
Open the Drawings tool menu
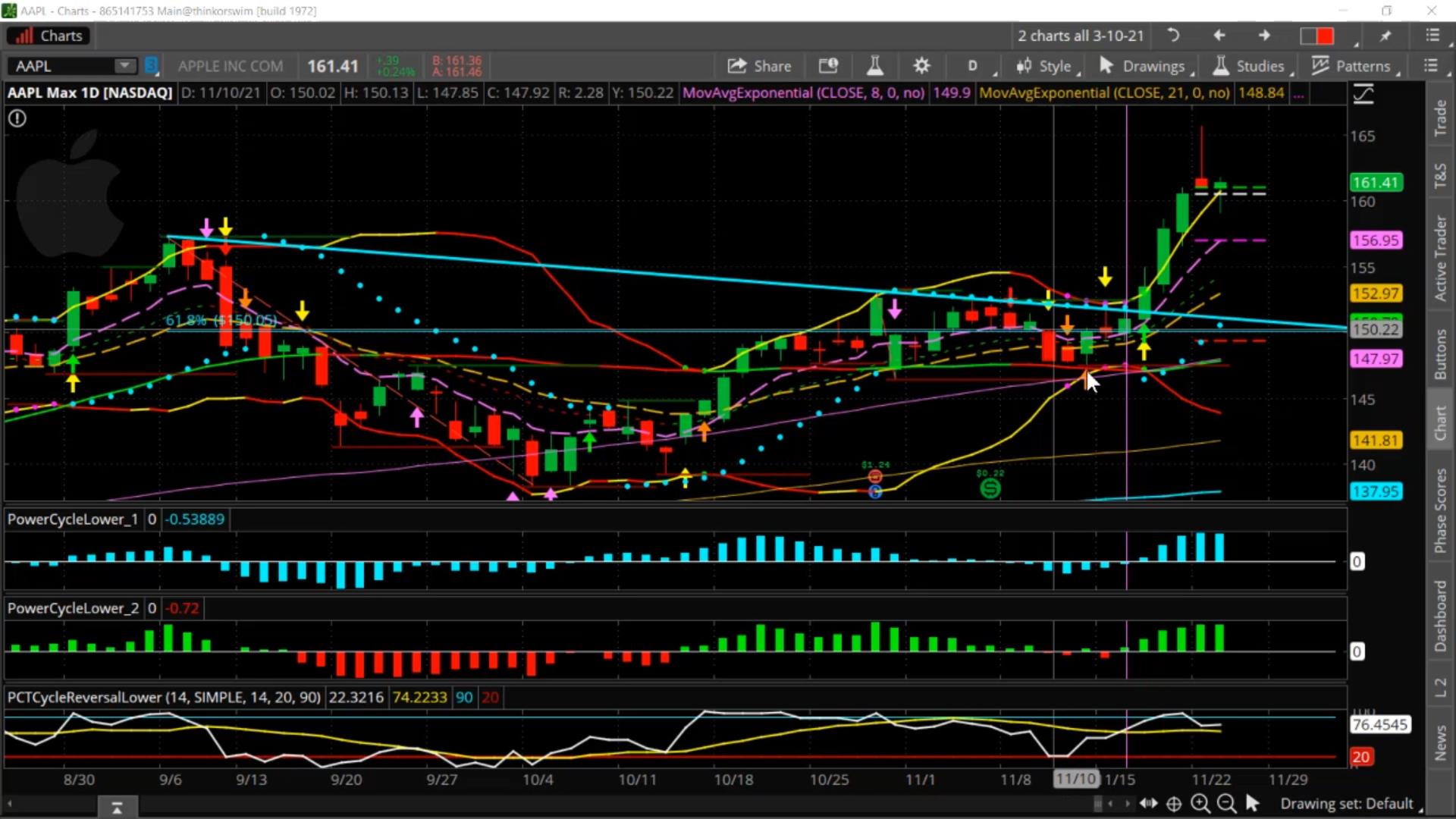pyautogui.click(x=1145, y=66)
